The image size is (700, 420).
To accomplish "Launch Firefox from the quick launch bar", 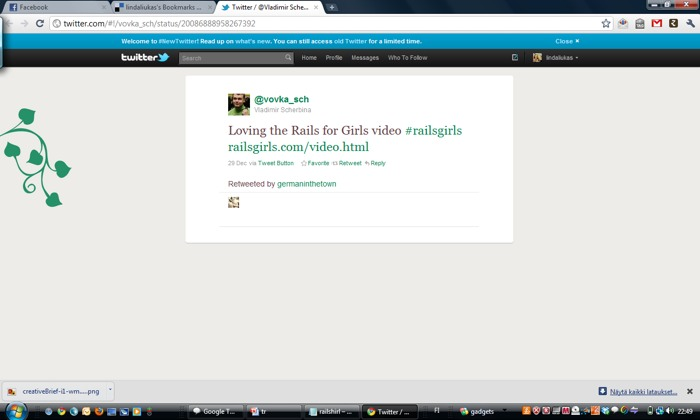I will [99, 412].
